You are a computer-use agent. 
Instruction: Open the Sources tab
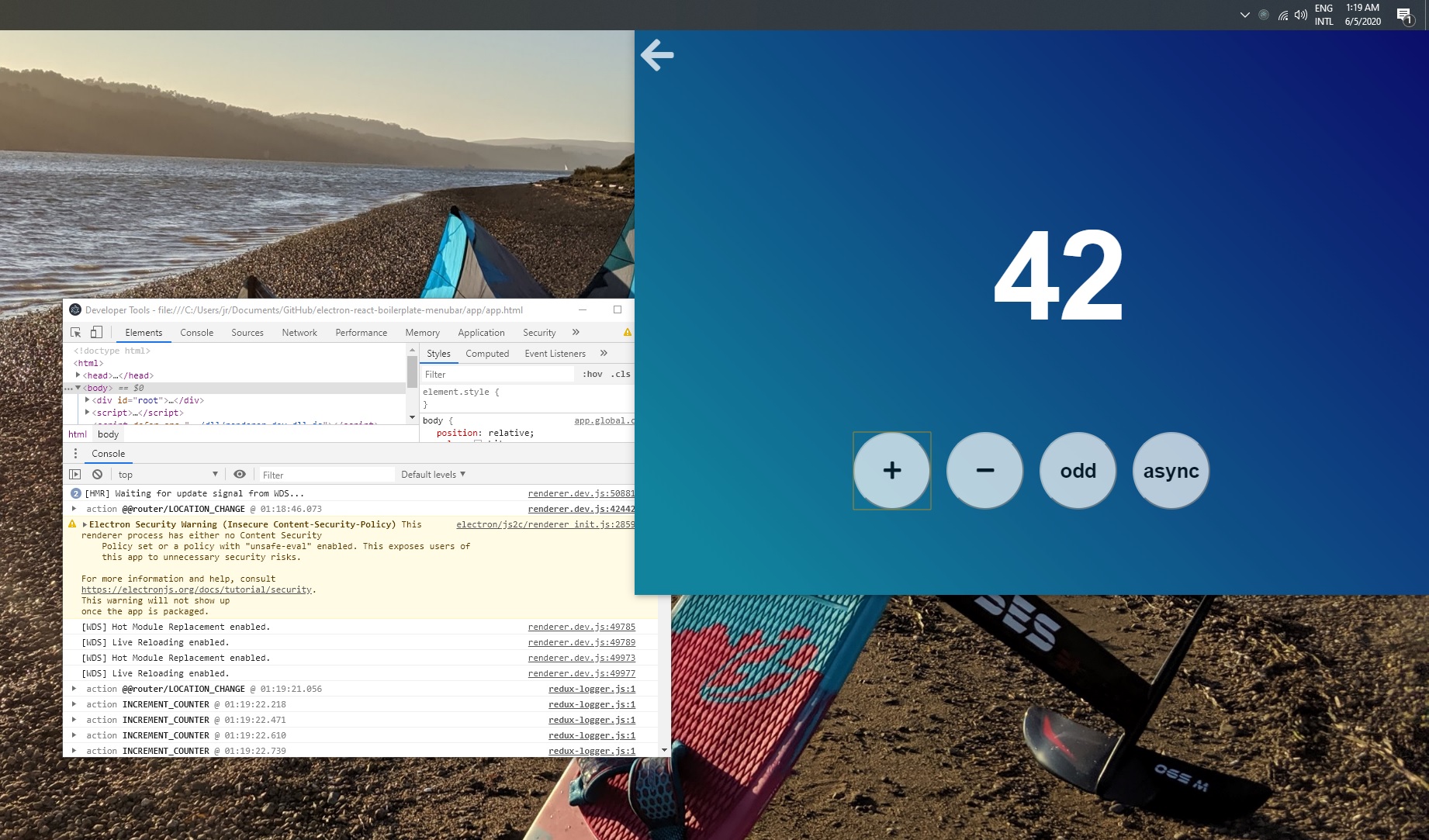pyautogui.click(x=247, y=333)
